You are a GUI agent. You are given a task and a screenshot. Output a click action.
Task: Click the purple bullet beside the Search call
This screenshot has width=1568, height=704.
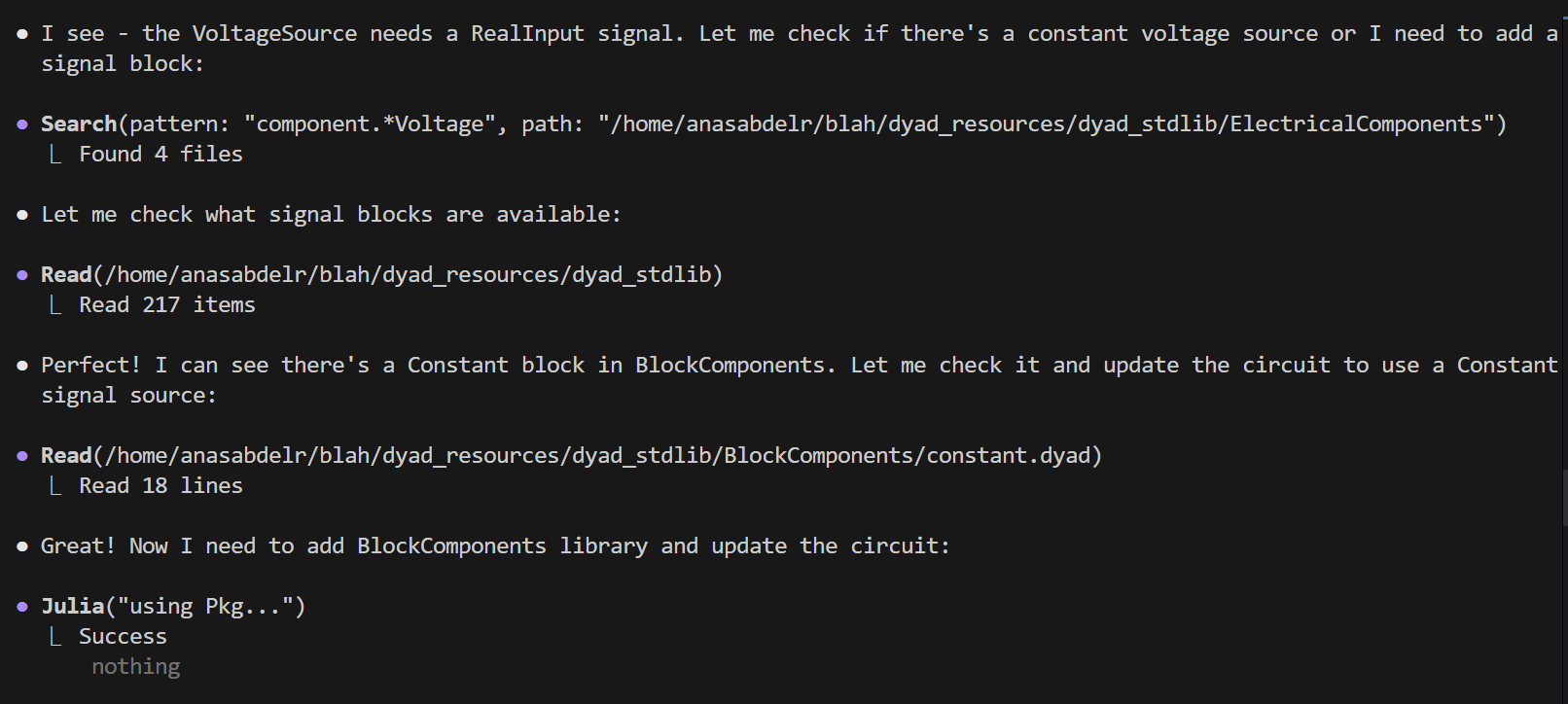(22, 124)
